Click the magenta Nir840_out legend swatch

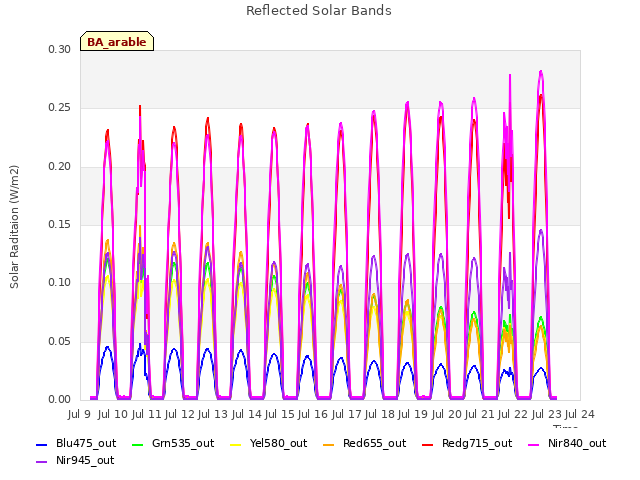coord(533,444)
